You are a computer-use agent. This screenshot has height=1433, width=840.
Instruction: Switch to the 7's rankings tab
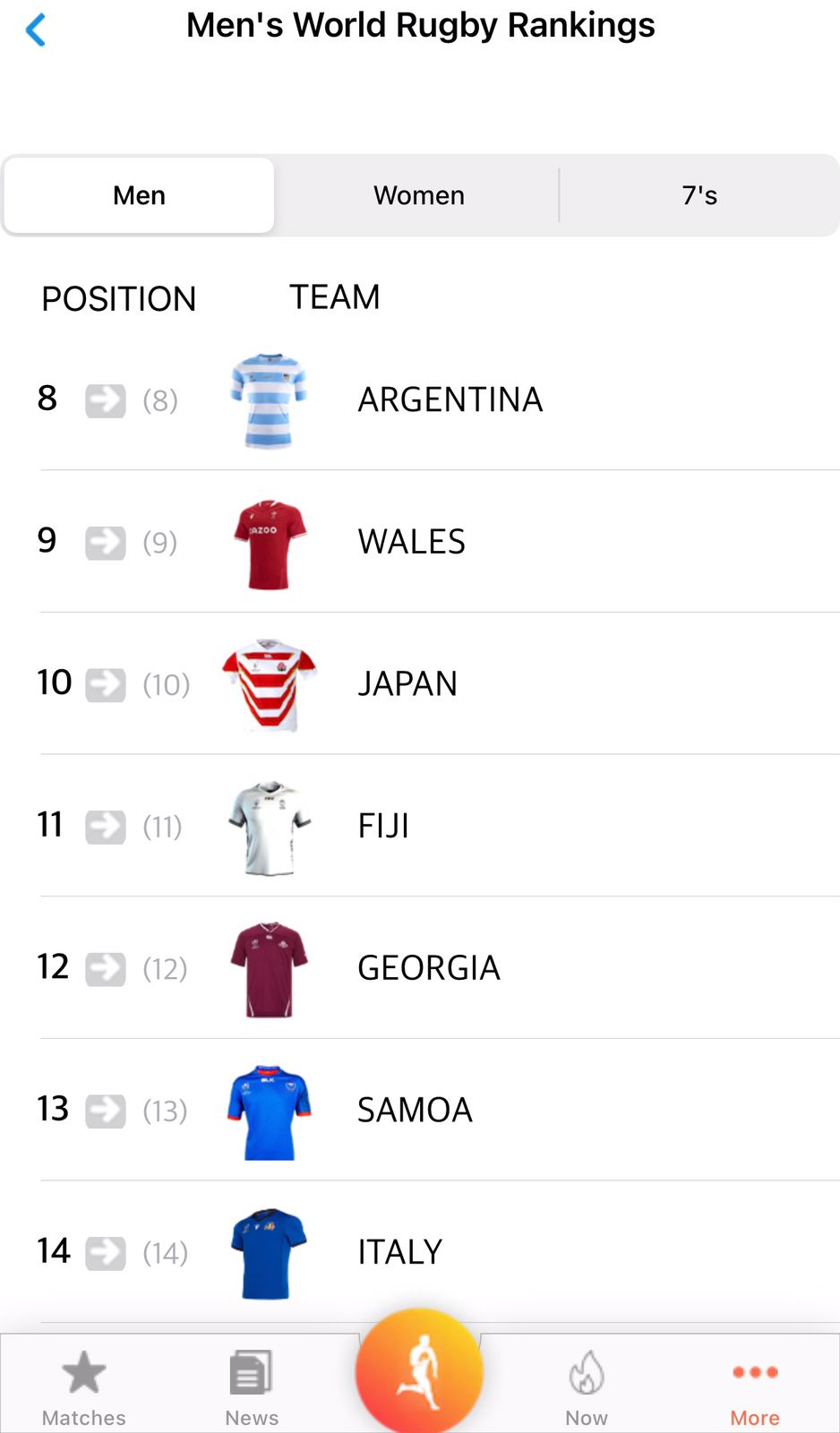click(699, 195)
